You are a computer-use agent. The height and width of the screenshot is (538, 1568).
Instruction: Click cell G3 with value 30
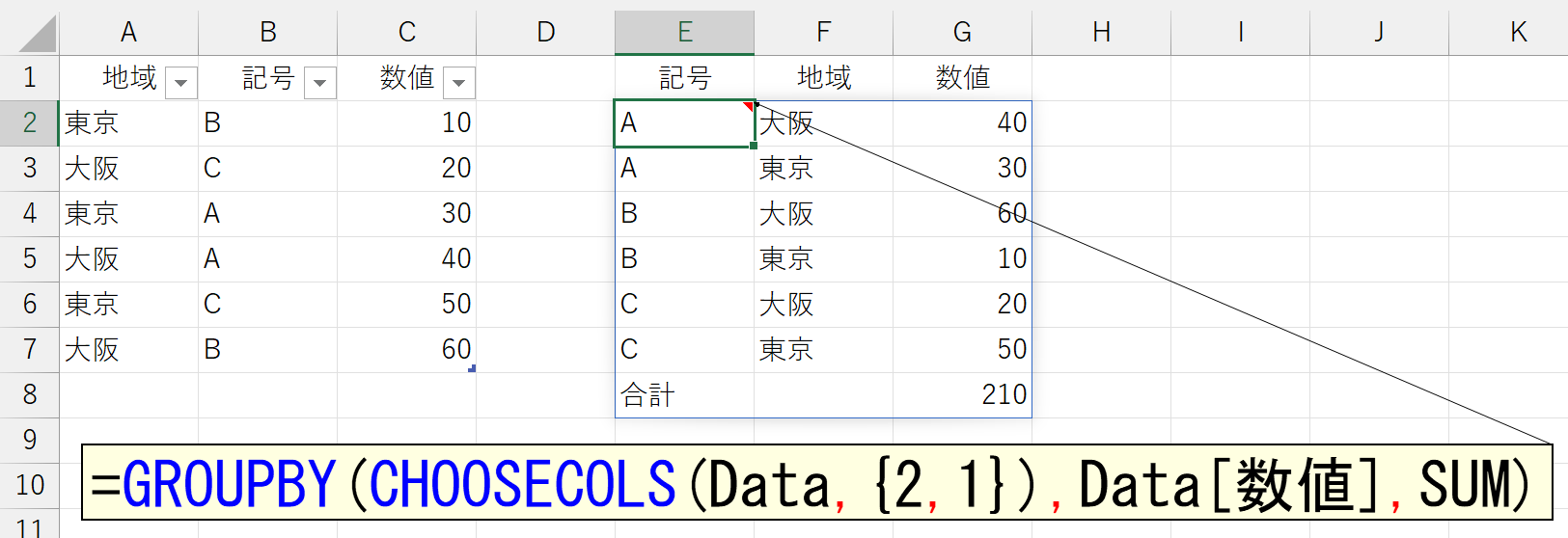pos(963,169)
